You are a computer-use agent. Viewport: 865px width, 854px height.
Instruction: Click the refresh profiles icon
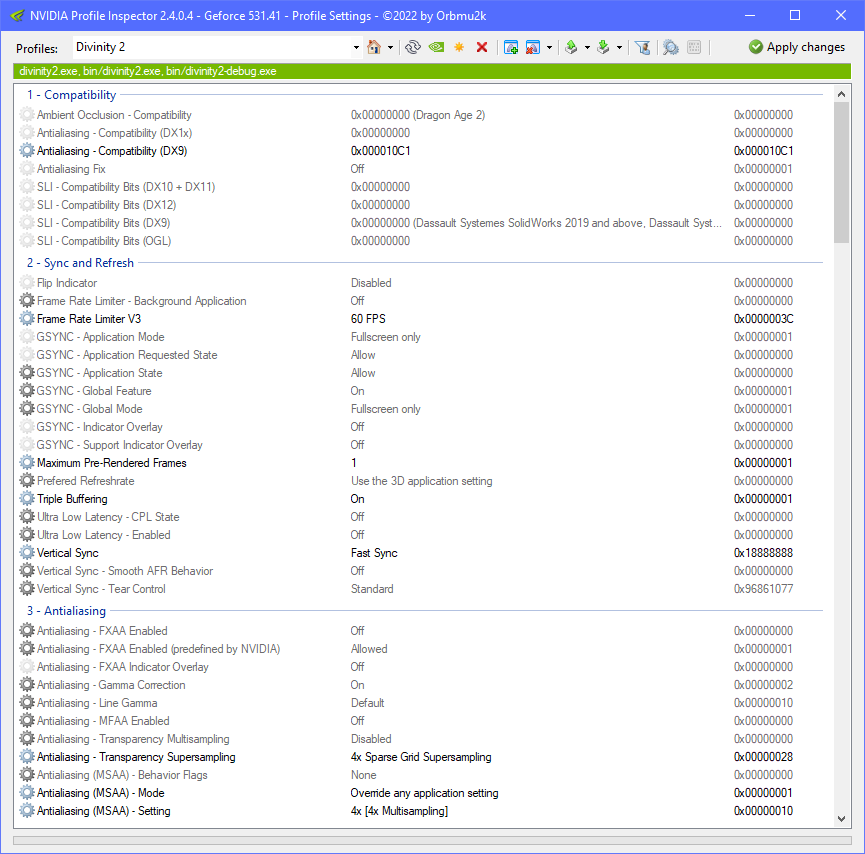coord(413,47)
